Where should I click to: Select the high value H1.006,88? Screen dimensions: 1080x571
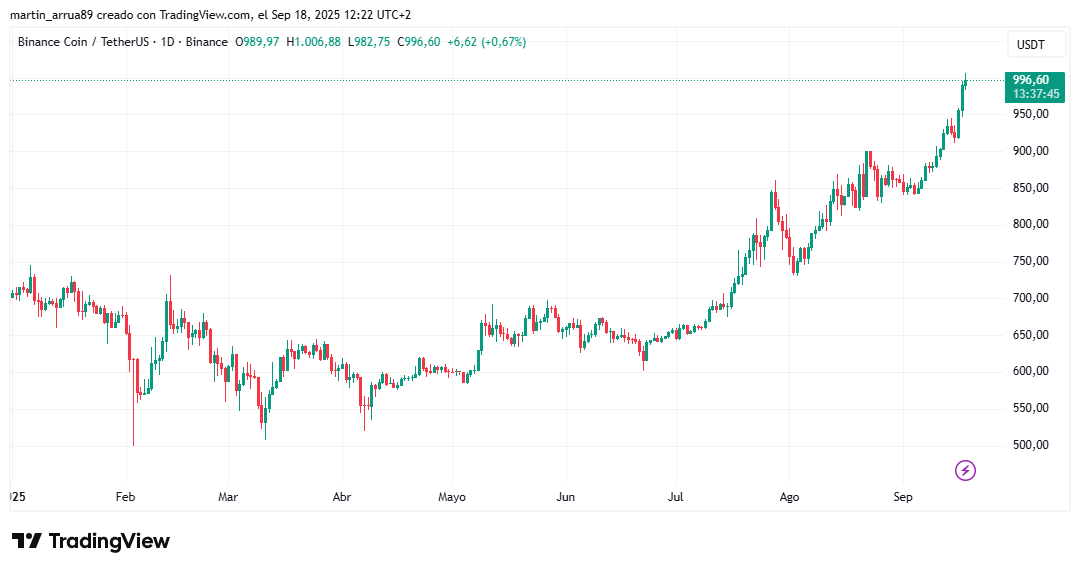[x=313, y=42]
